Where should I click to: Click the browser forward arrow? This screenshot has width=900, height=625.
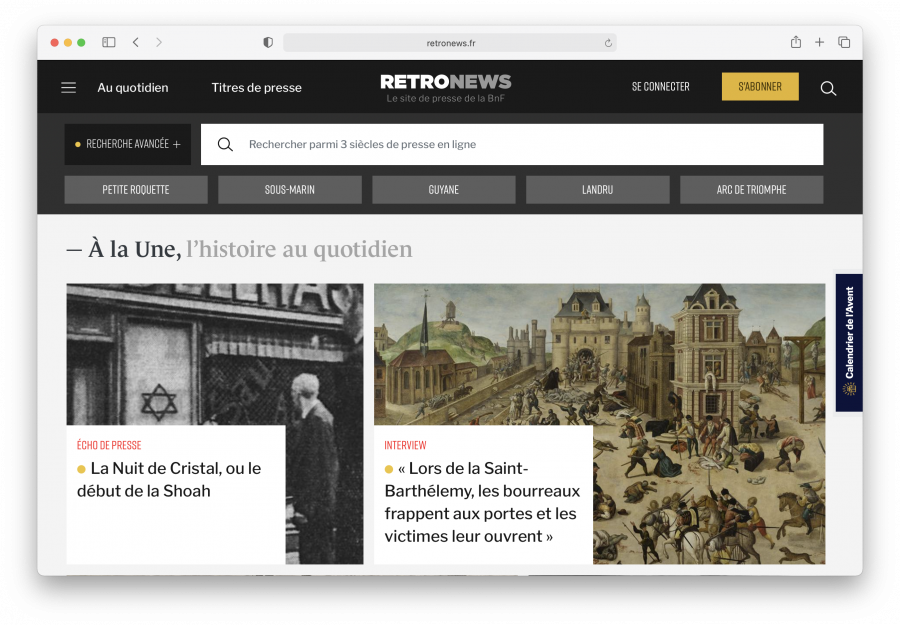coord(159,42)
